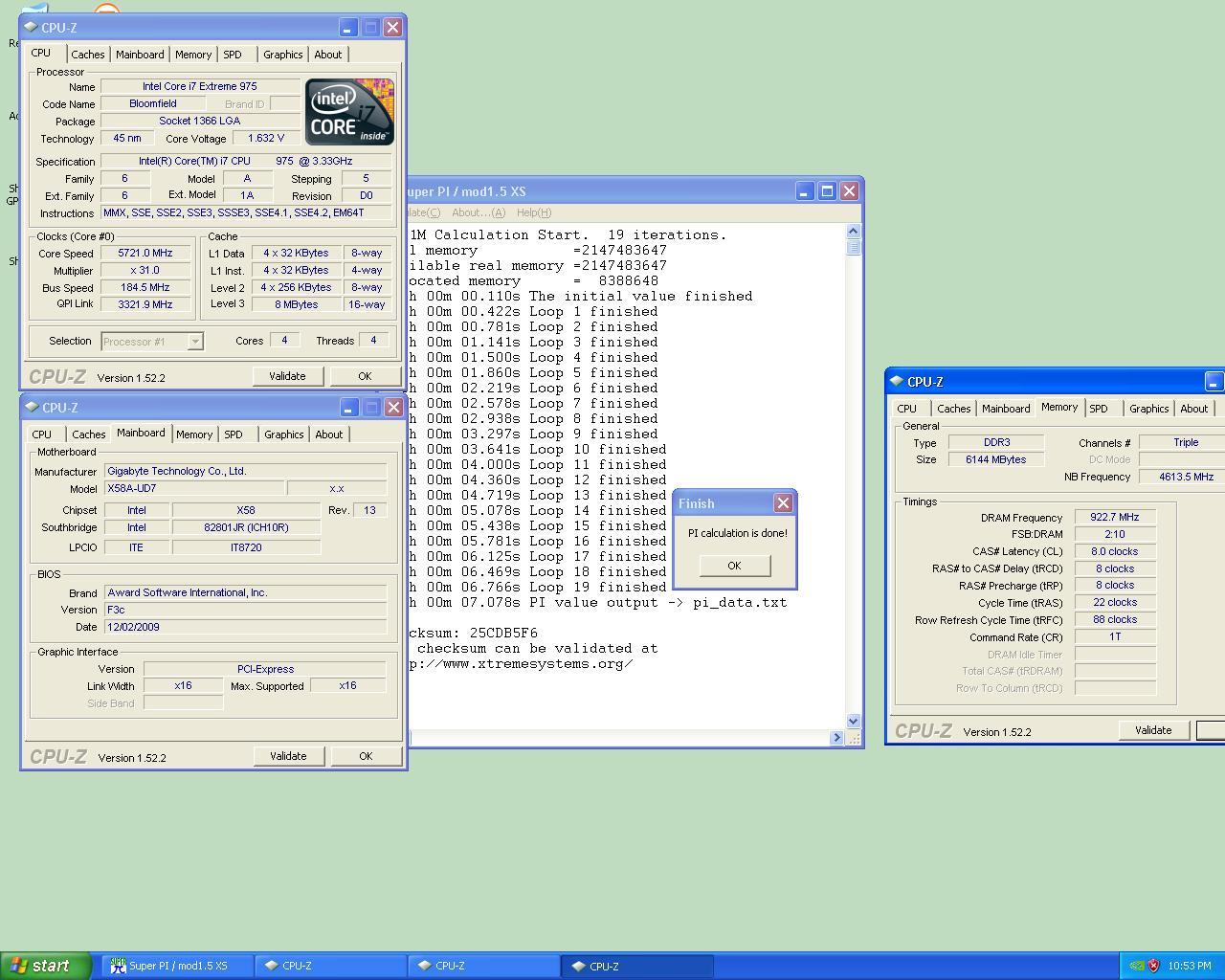The height and width of the screenshot is (980, 1225).
Task: Click the Super PI scrollbar down arrow
Action: [854, 721]
